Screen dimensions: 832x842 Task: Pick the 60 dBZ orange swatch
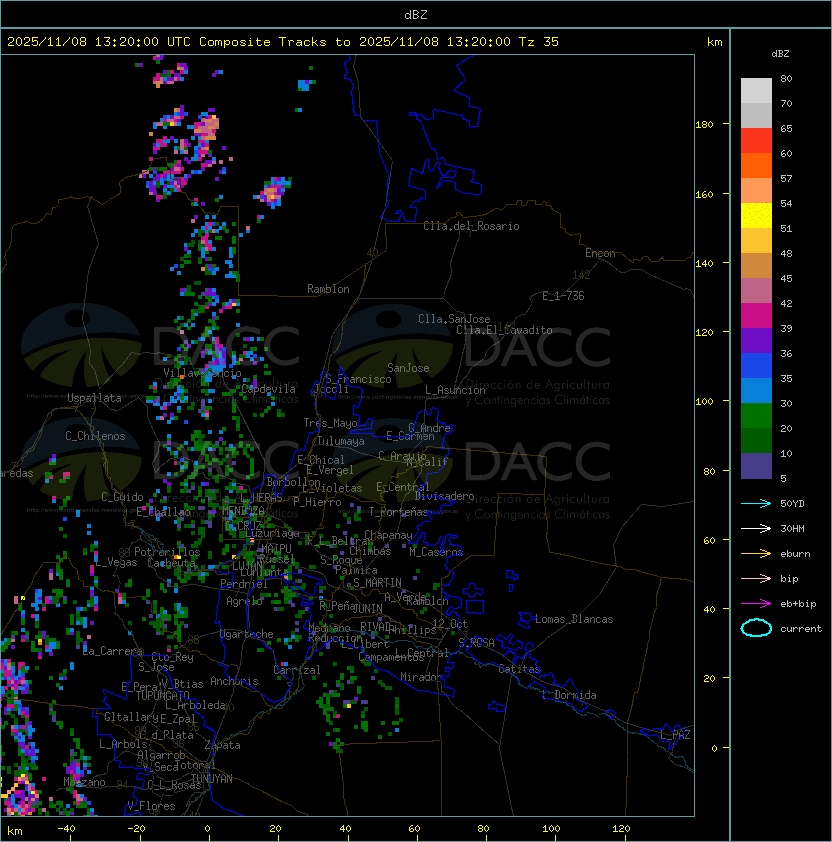pyautogui.click(x=756, y=165)
